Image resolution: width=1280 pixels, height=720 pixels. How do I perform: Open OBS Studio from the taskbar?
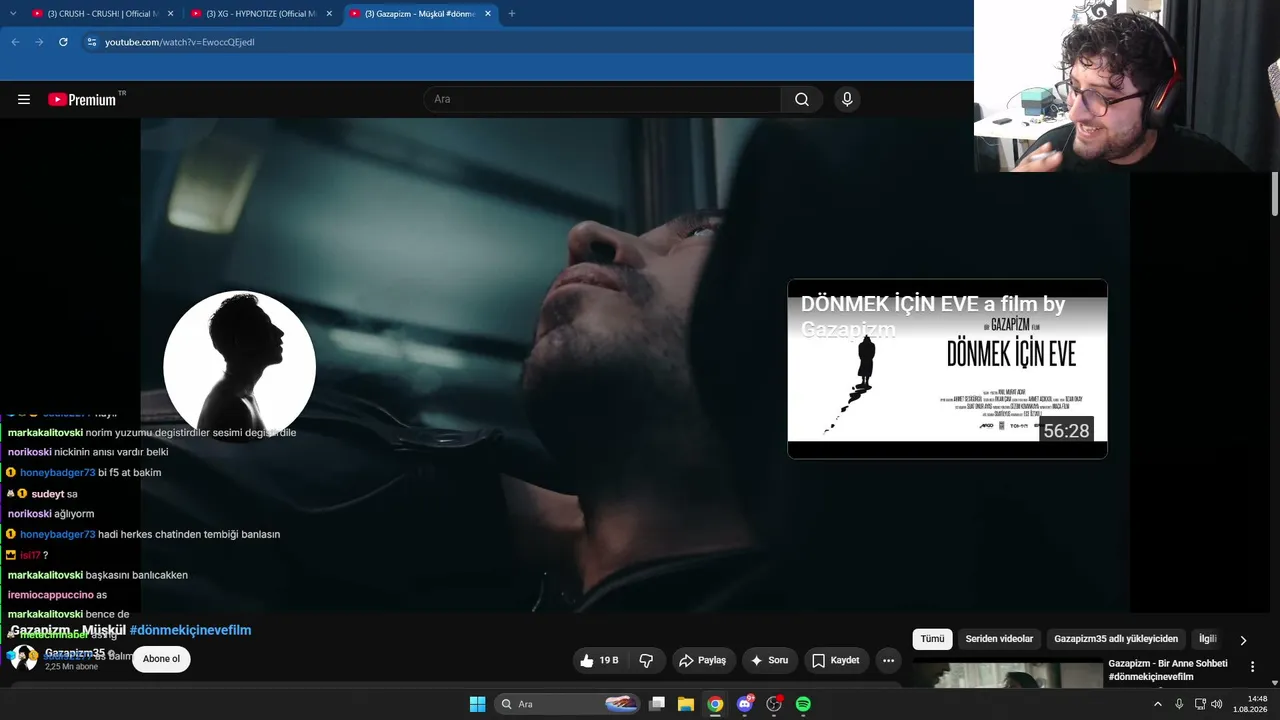tap(774, 704)
